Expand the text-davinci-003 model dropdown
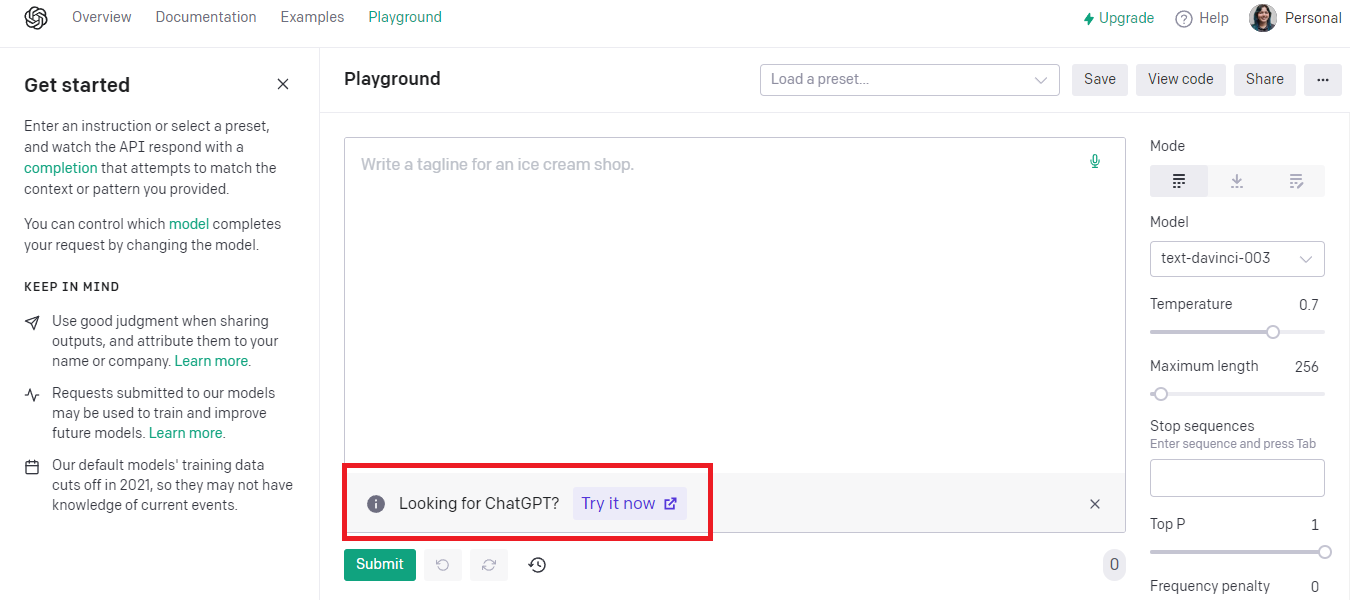Screen dimensions: 1350x600 click(1237, 258)
